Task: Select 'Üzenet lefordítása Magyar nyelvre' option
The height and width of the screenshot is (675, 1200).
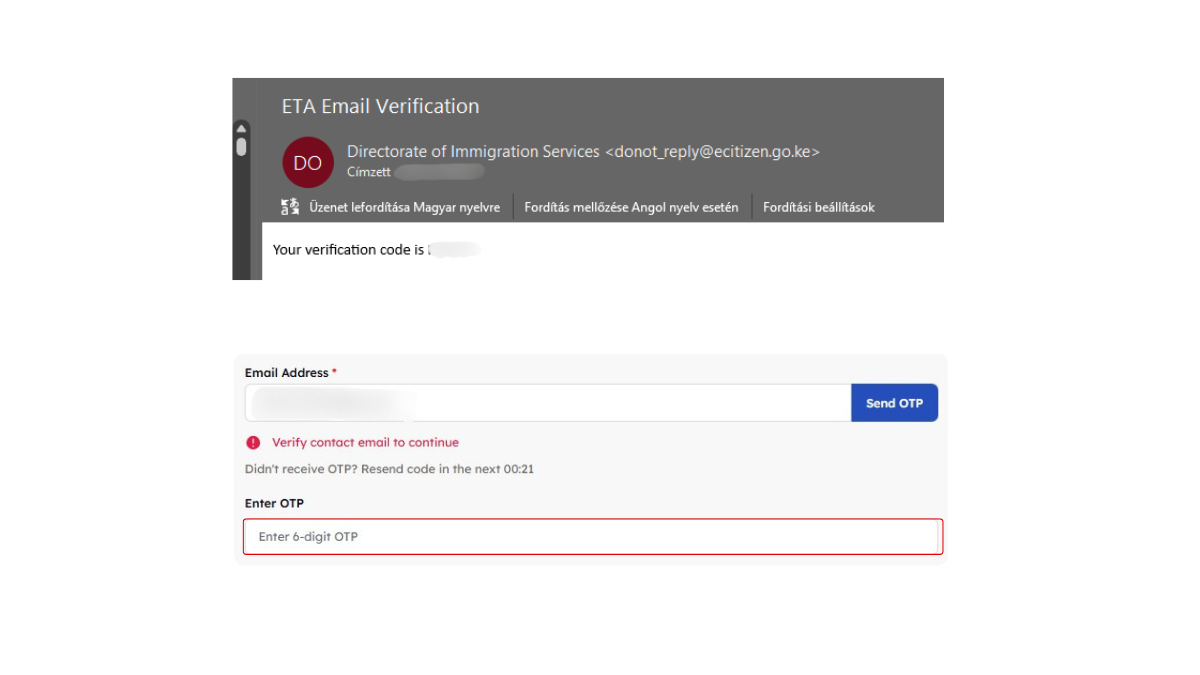Action: pos(404,207)
